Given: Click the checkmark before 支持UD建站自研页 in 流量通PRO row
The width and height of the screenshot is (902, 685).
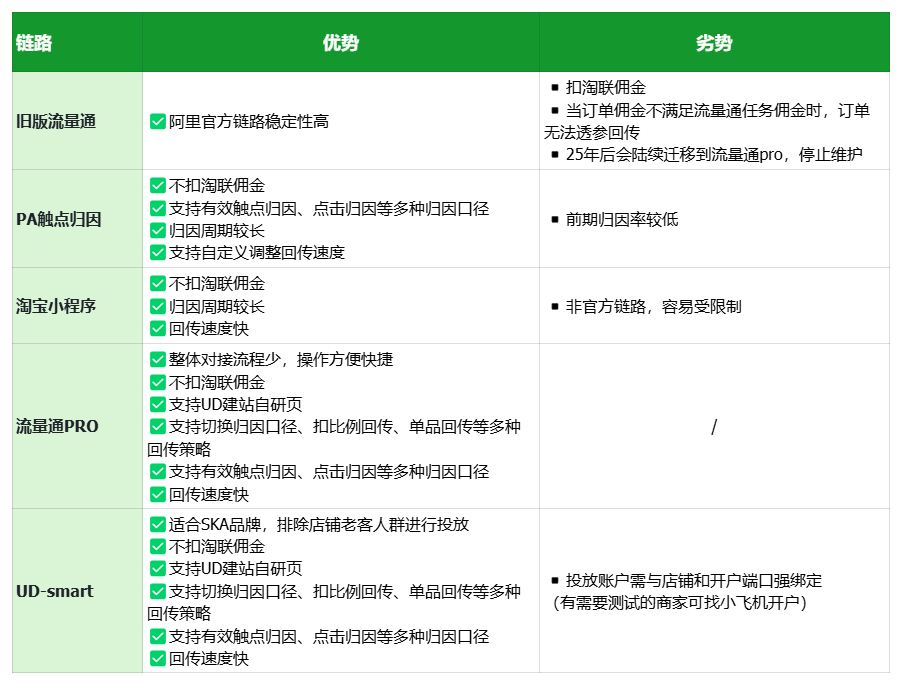Looking at the screenshot, I should (x=158, y=404).
